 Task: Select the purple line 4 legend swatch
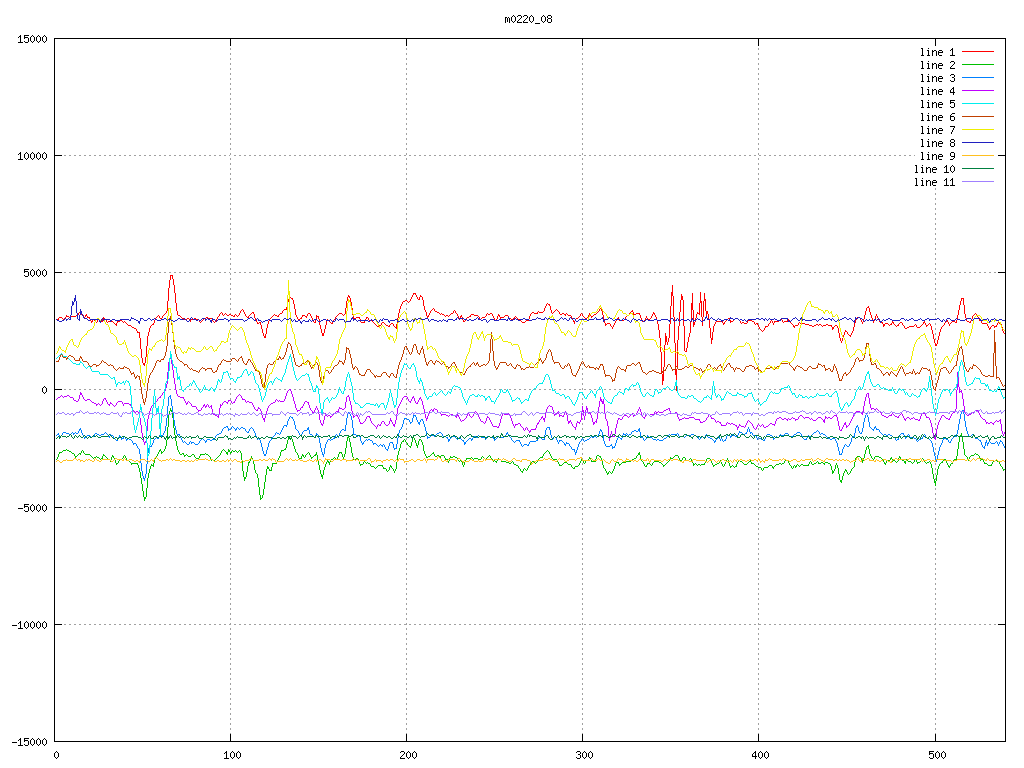point(978,91)
